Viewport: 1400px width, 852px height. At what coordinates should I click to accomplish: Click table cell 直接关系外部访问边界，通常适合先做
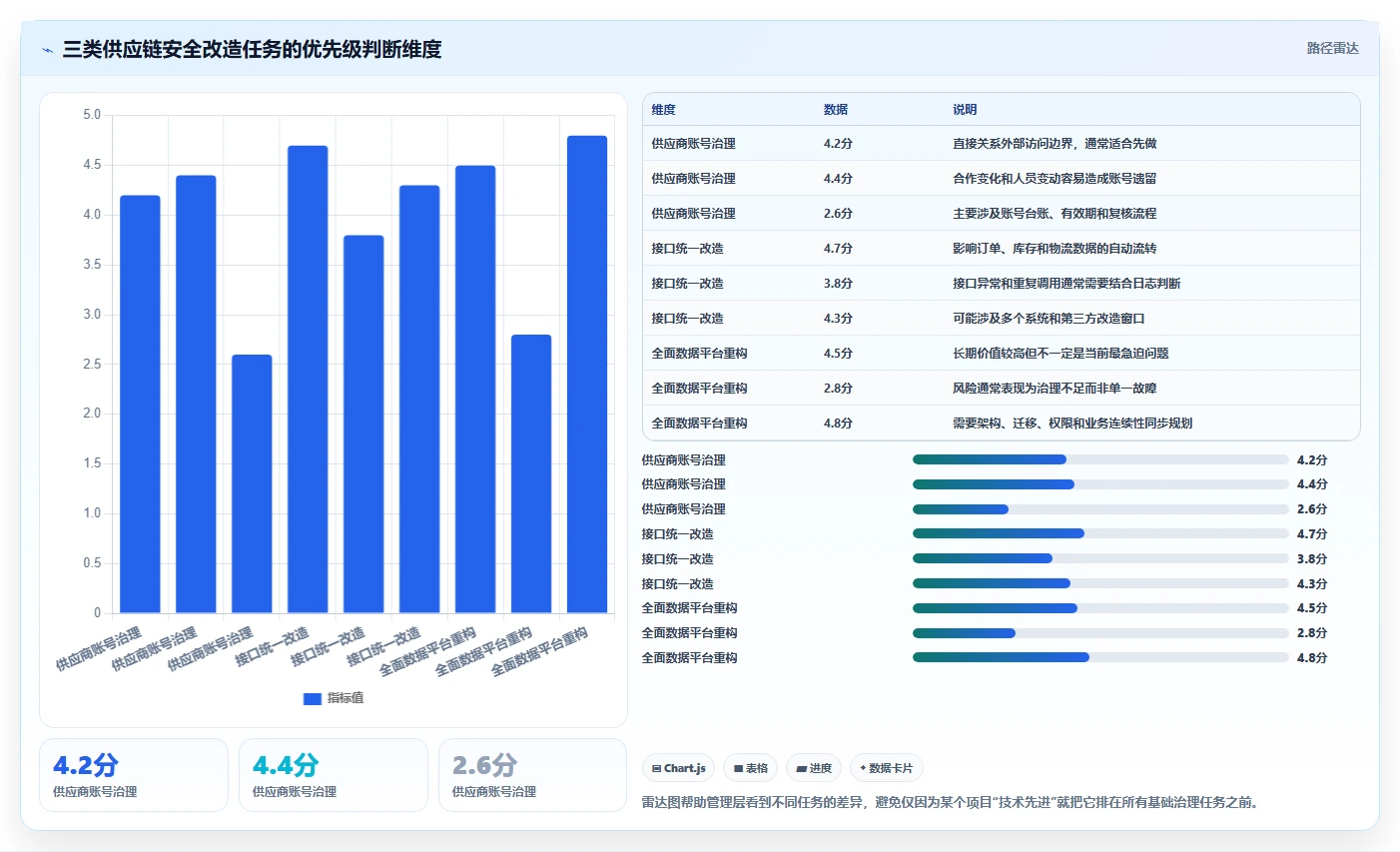[x=1054, y=144]
